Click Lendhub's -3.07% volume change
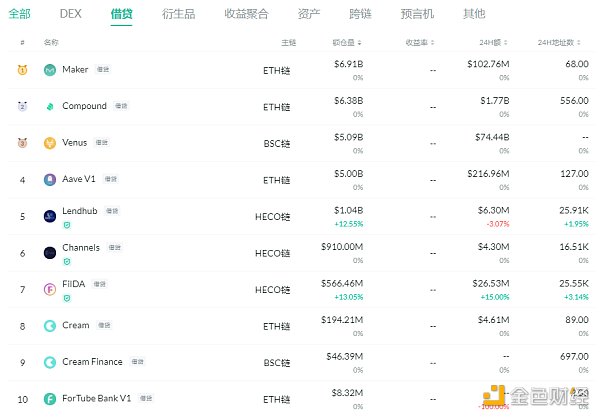The width and height of the screenshot is (600, 417). coord(498,224)
